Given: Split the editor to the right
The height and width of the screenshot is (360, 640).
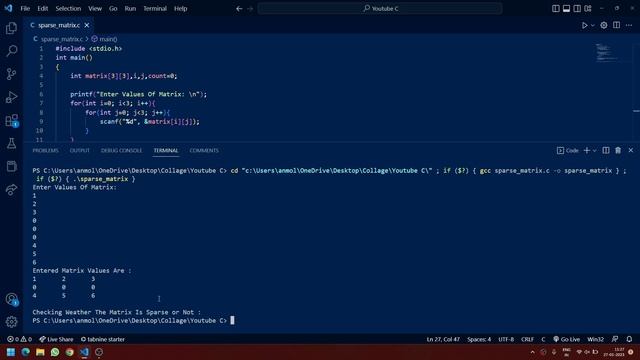Looking at the screenshot, I should point(616,25).
